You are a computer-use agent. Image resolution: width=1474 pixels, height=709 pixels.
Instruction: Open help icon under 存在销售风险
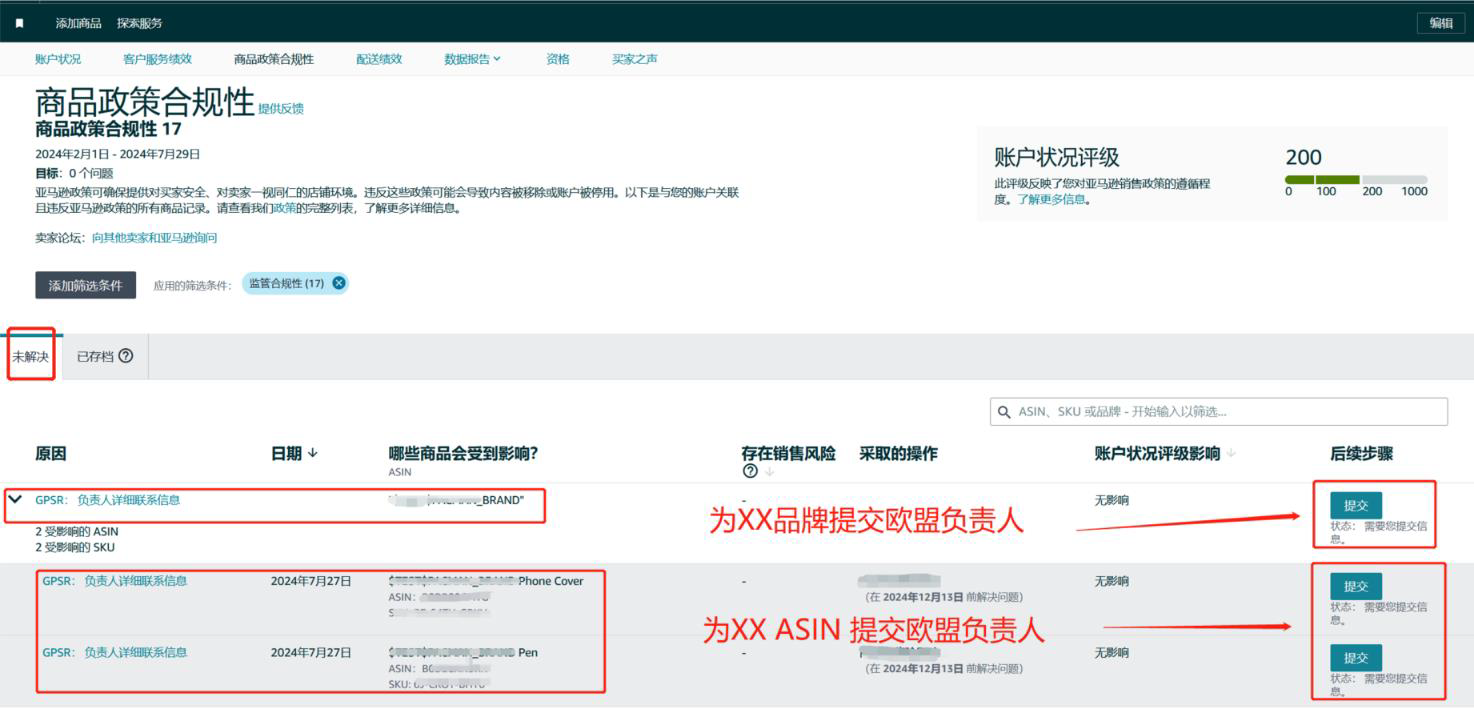pyautogui.click(x=749, y=472)
